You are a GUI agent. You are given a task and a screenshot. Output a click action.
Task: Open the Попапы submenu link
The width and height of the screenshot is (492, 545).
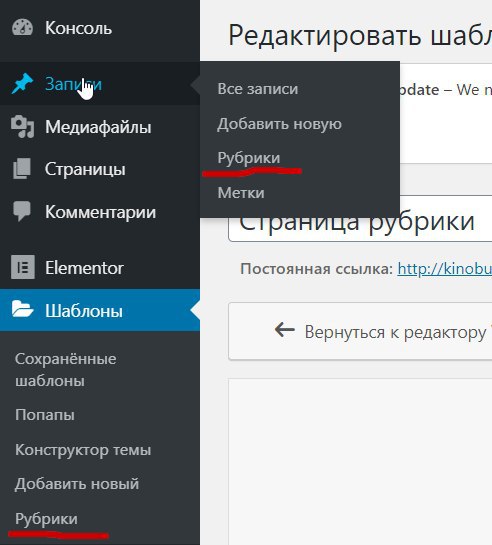point(44,415)
